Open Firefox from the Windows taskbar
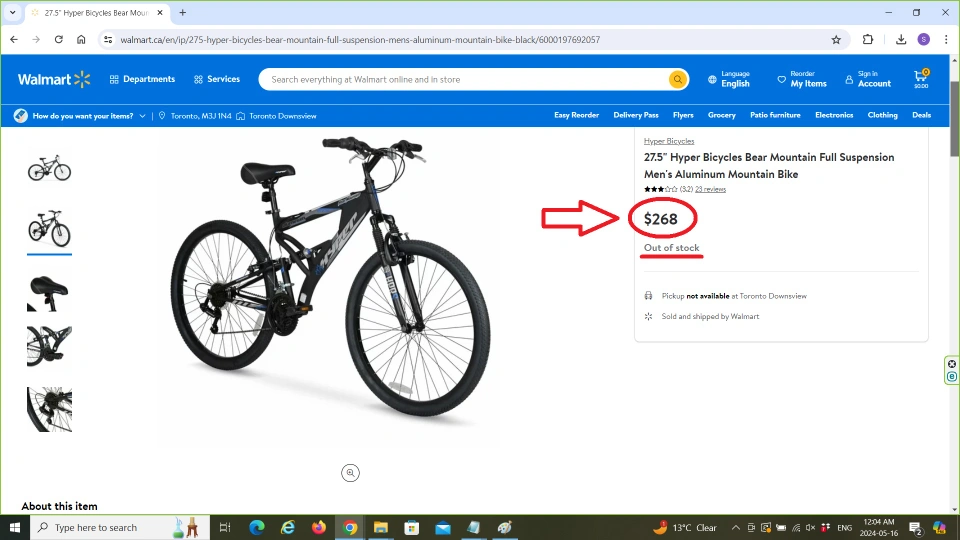 tap(319, 527)
